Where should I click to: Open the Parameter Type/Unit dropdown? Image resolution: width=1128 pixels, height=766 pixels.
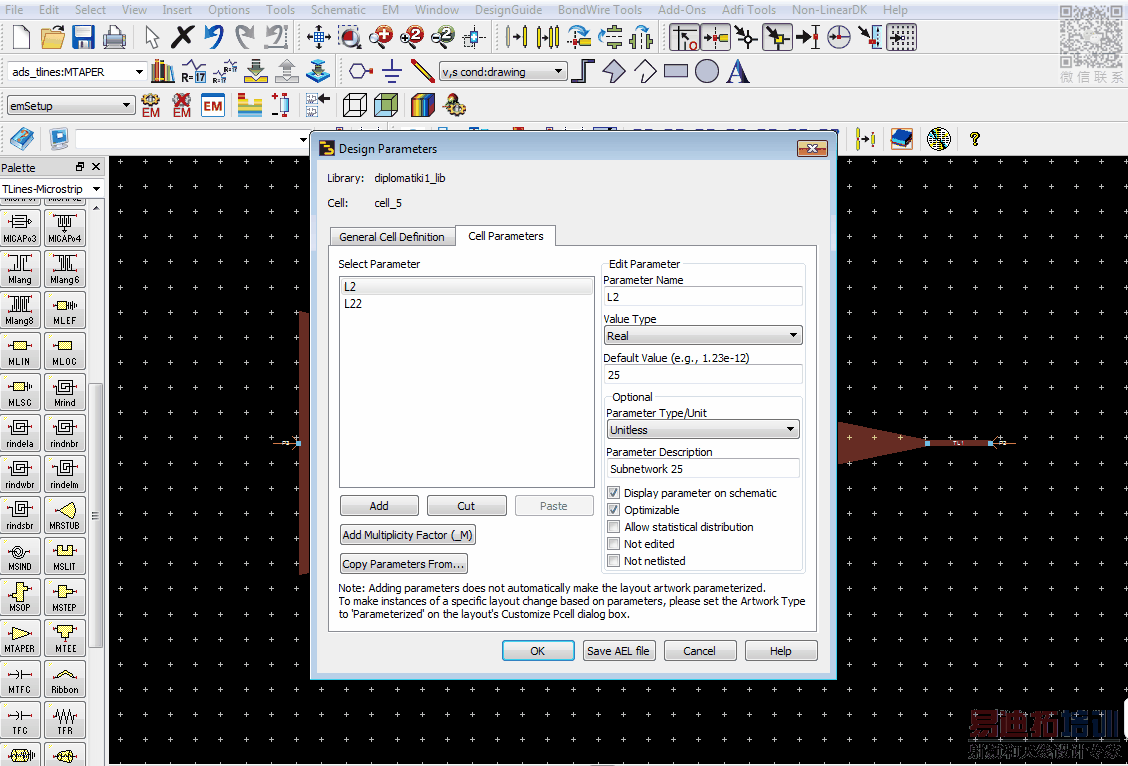tap(703, 430)
